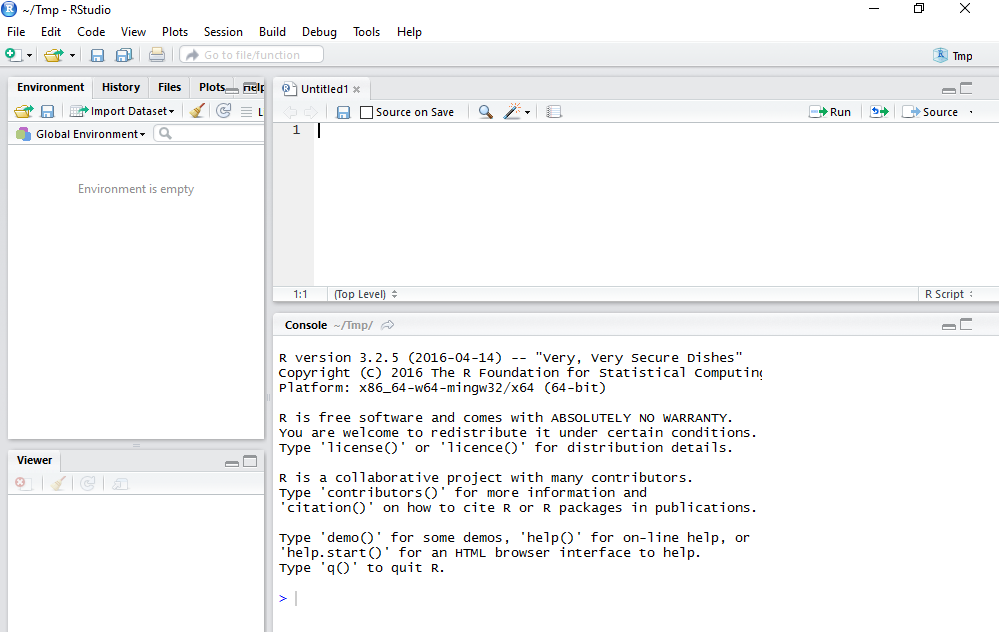
Task: Click the Code Tools magic wand icon
Action: click(x=512, y=111)
